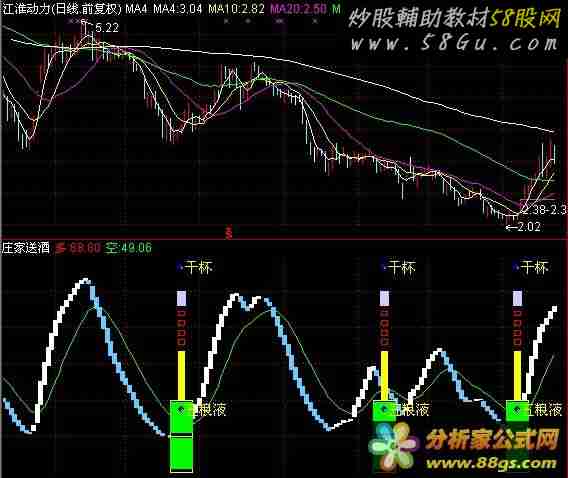Image resolution: width=568 pixels, height=478 pixels.
Task: Click the red 多 value label
Action: [78, 248]
